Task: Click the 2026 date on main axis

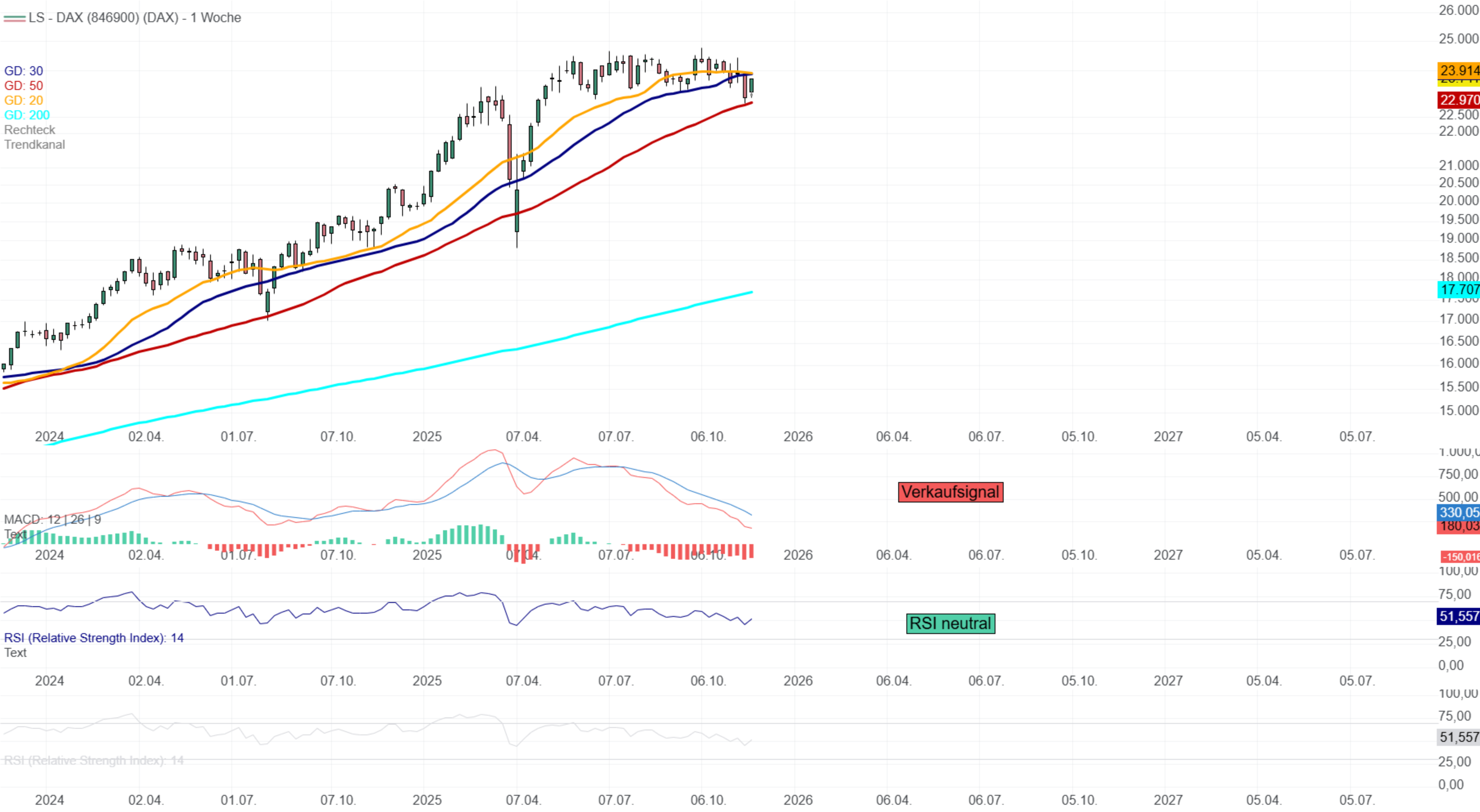Action: tap(798, 437)
